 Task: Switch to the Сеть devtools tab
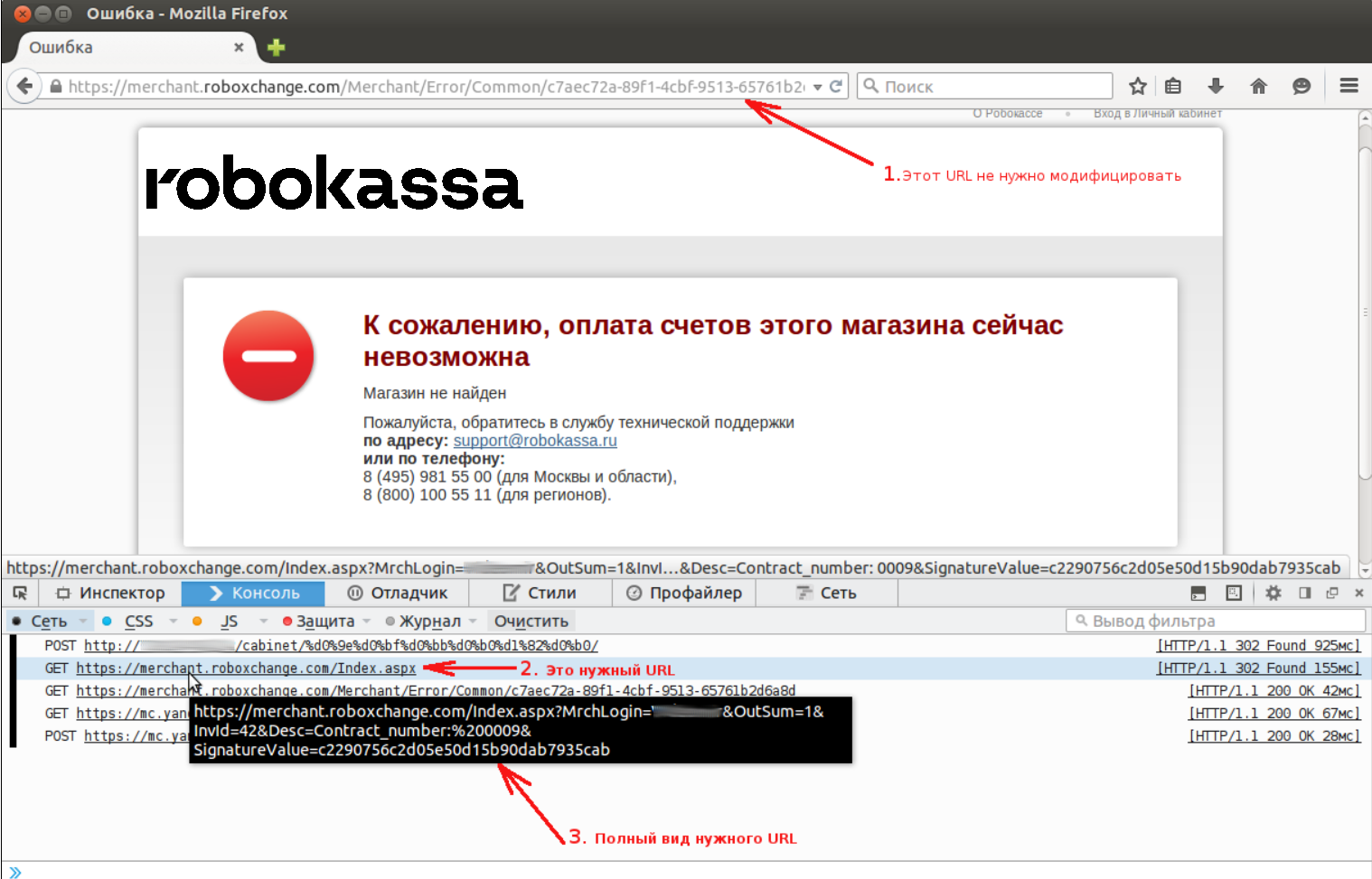click(x=826, y=593)
